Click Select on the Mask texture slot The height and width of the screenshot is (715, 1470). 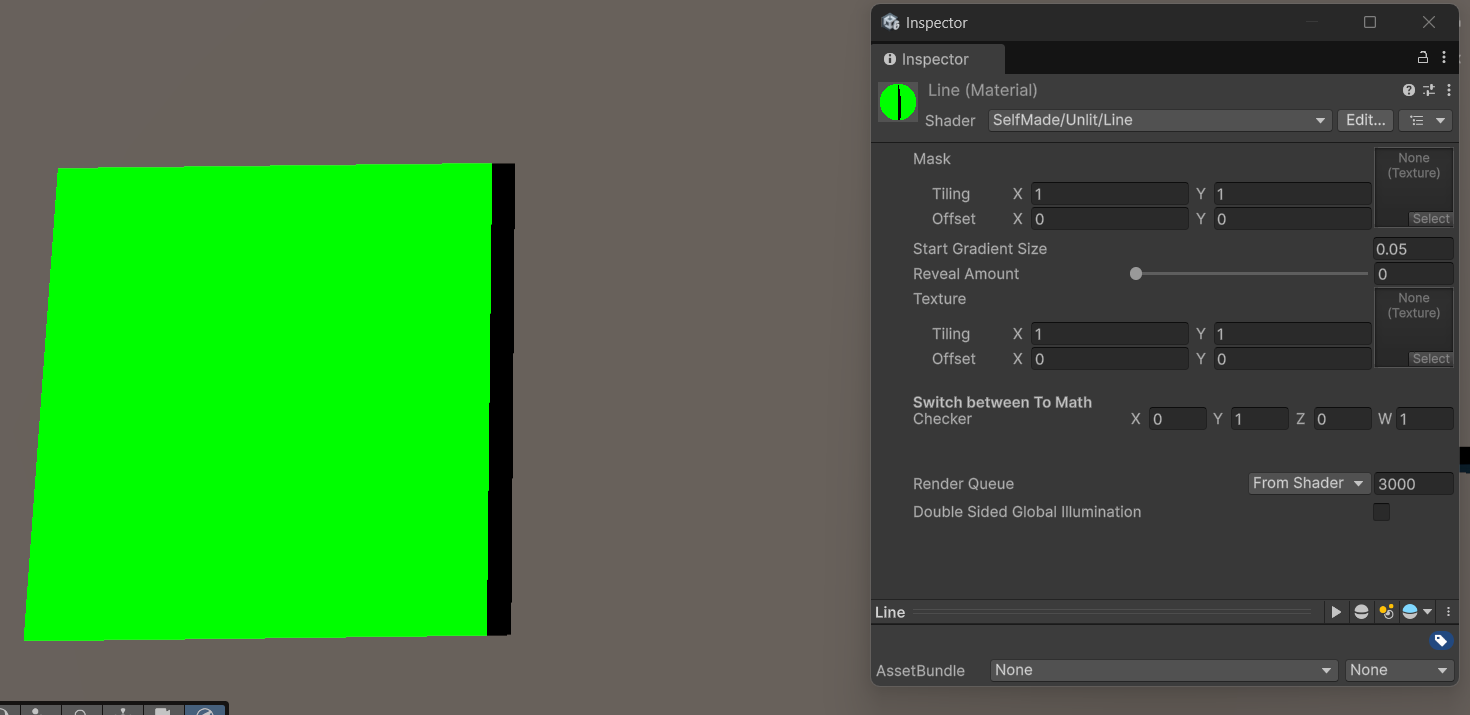click(1430, 219)
